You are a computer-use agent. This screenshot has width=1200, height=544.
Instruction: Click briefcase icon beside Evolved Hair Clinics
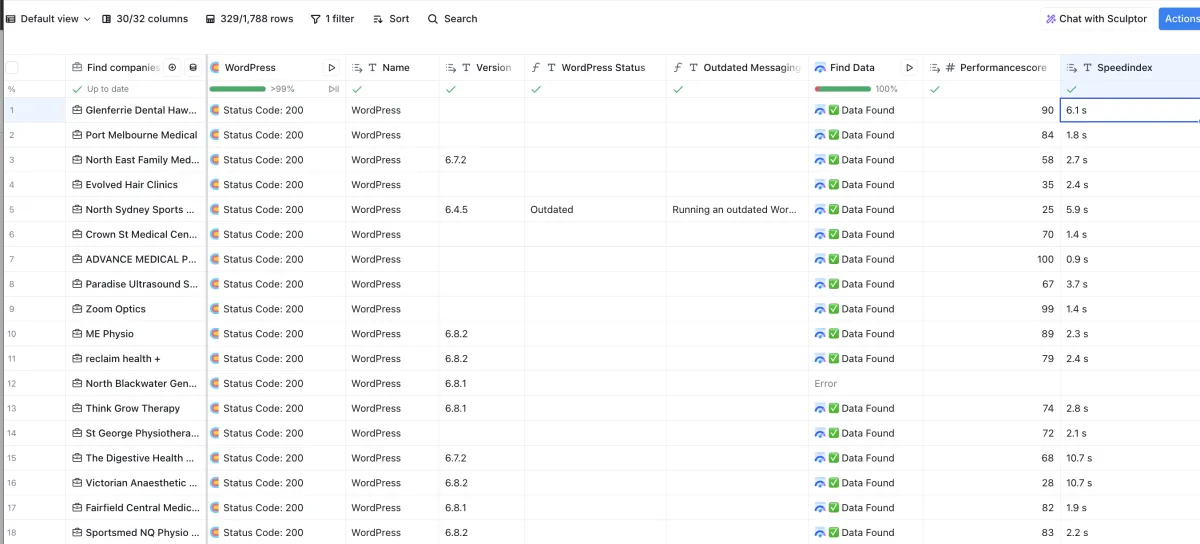tap(77, 185)
